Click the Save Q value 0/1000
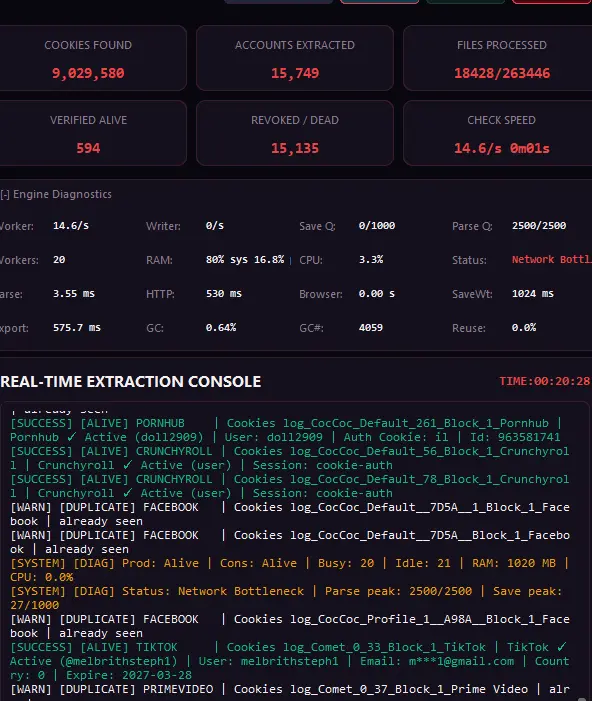Viewport: 592px width, 701px height. click(376, 226)
